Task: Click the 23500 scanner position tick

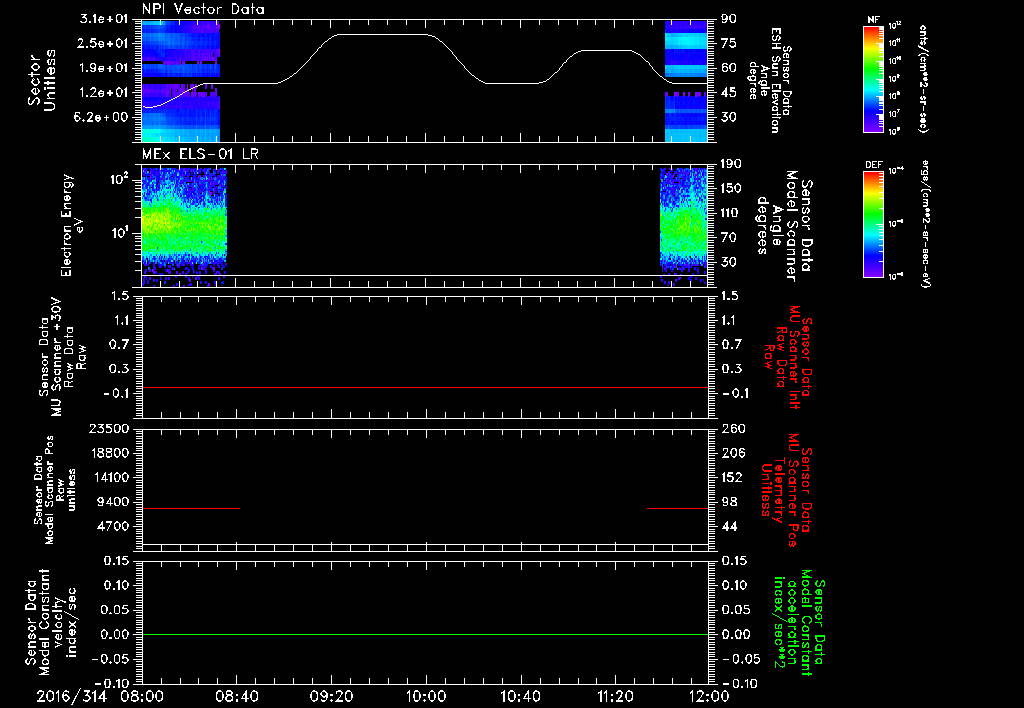Action: click(108, 428)
